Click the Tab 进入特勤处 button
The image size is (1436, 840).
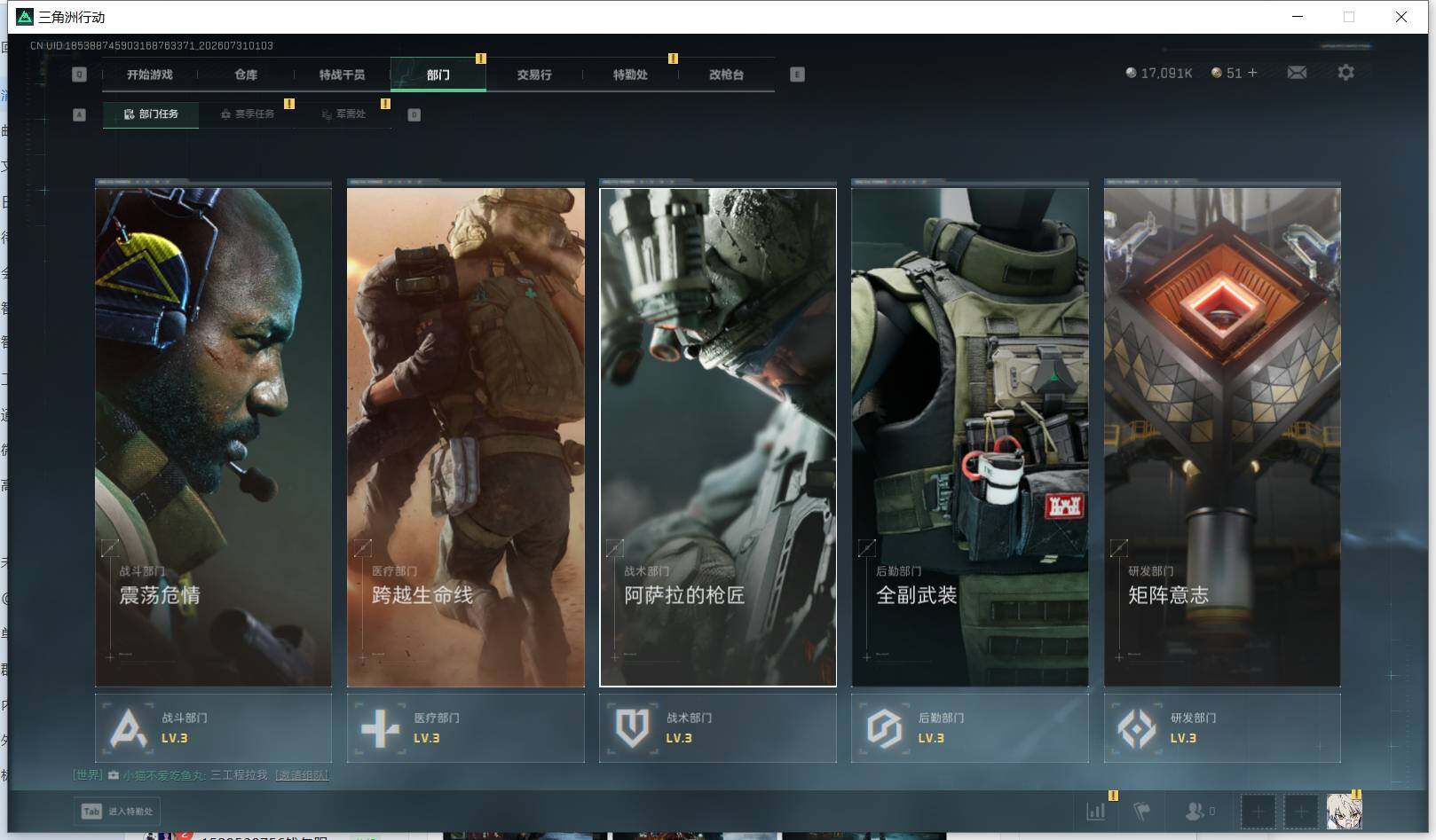tap(117, 811)
